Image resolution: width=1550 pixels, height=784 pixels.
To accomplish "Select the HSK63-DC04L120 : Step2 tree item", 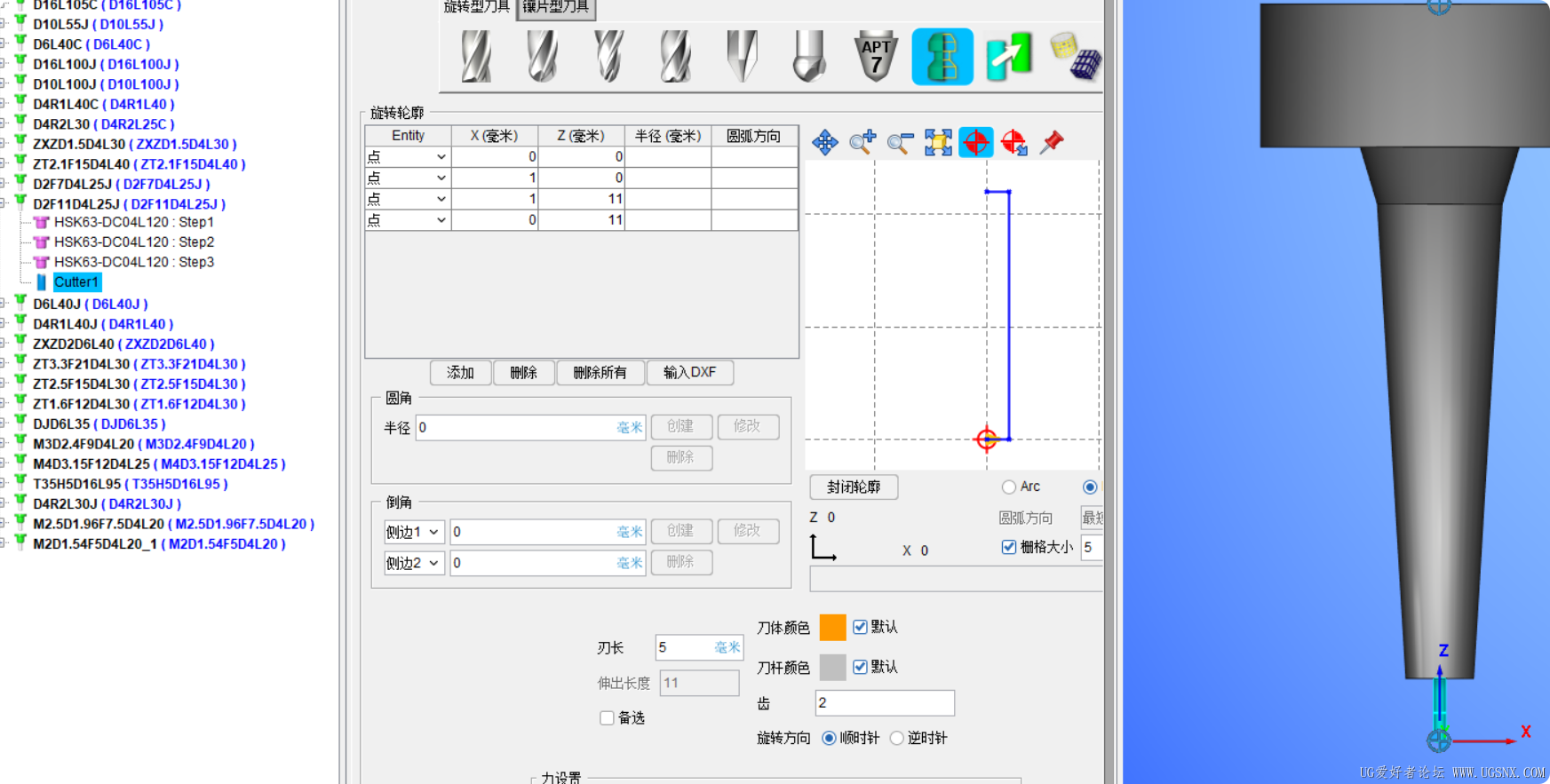I will [134, 242].
